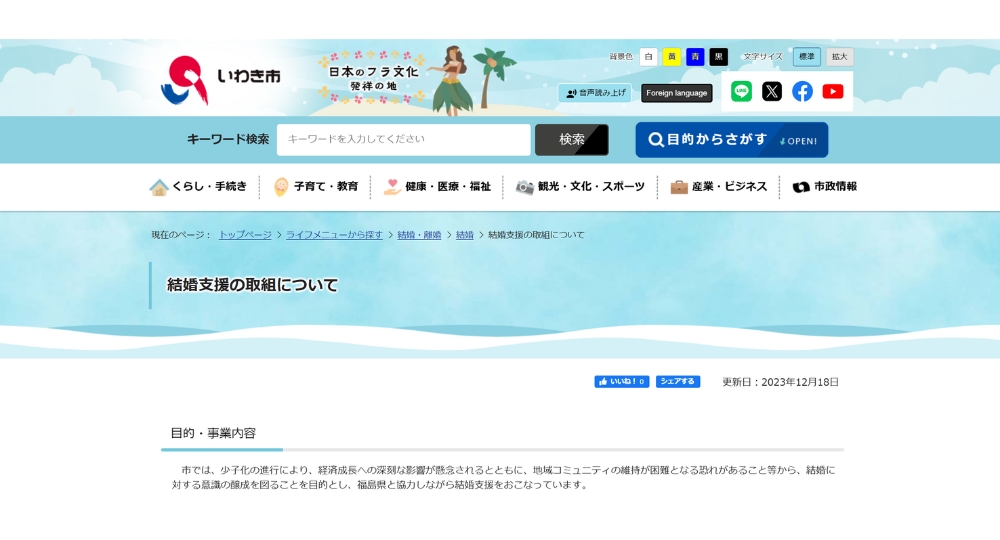Open the LINE social icon

(x=741, y=91)
